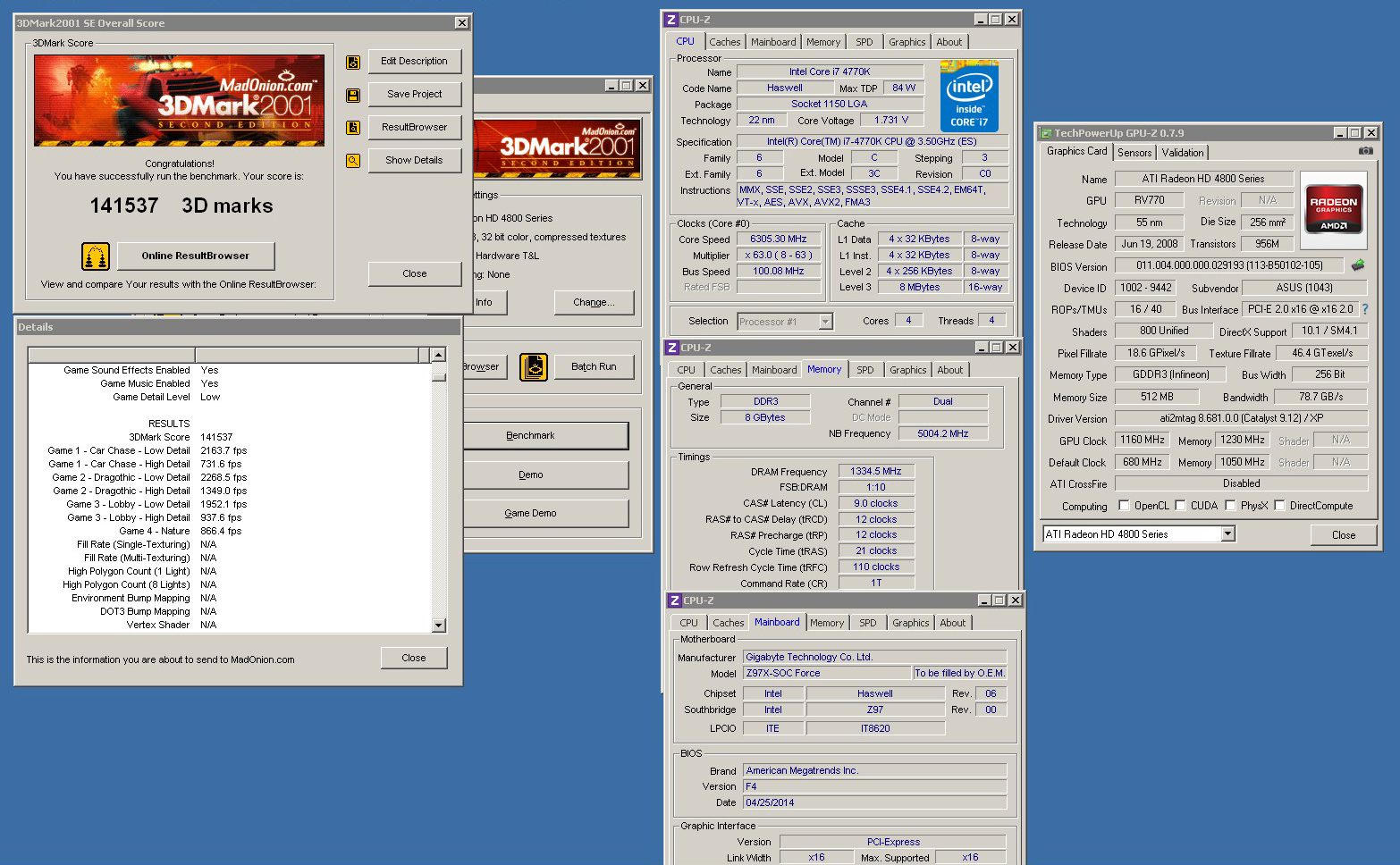Click the Benchmark button in 3DMark
This screenshot has height=865, width=1400.
(x=546, y=436)
